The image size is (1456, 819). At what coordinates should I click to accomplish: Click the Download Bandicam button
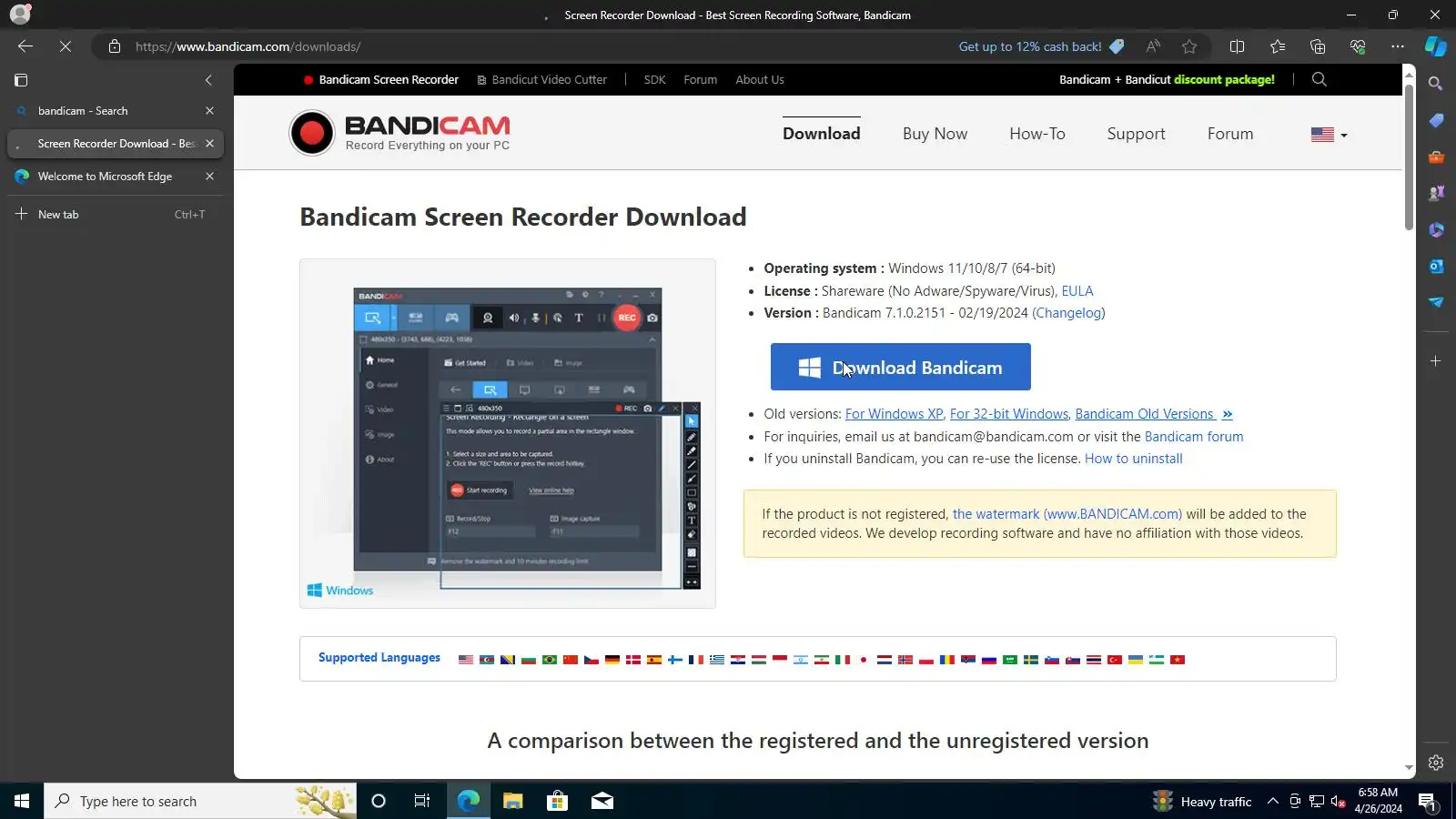pyautogui.click(x=901, y=367)
